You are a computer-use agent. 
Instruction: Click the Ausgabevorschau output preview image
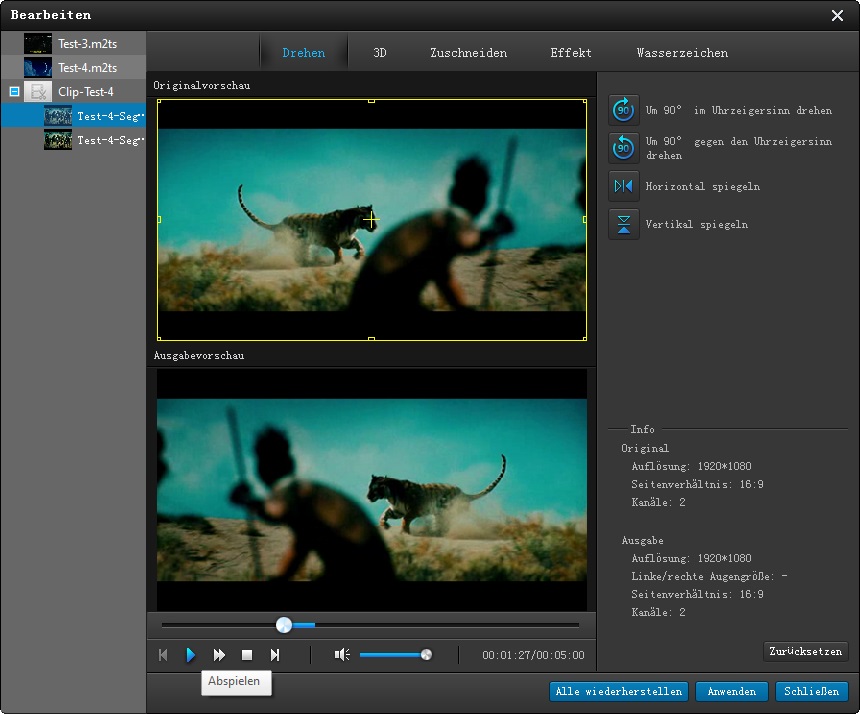pyautogui.click(x=372, y=490)
